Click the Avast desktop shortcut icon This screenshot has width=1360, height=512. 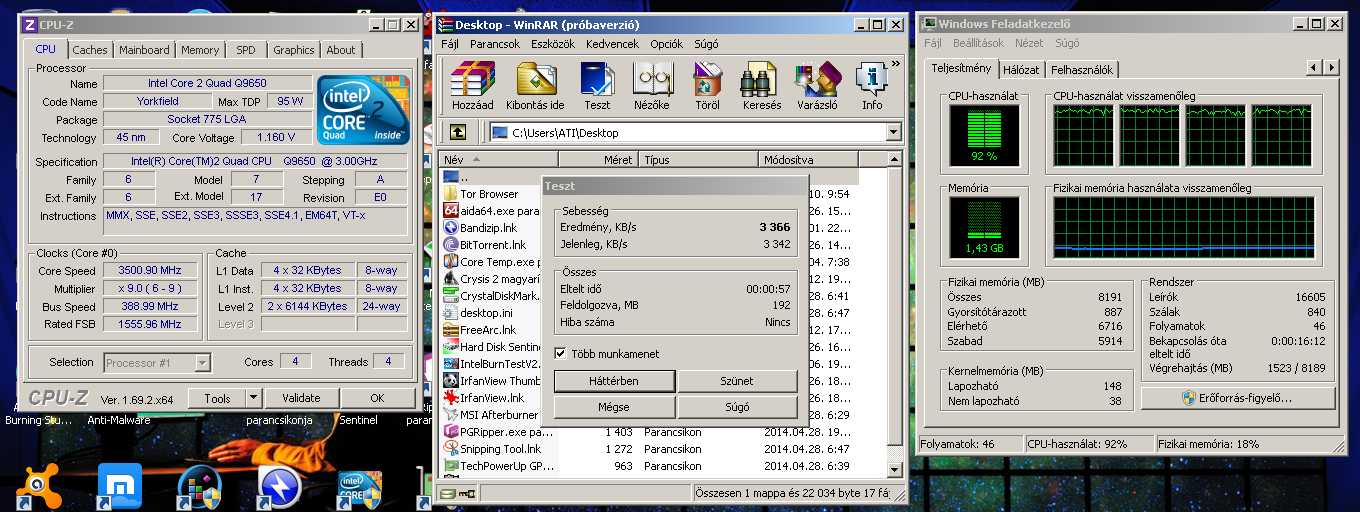37,487
